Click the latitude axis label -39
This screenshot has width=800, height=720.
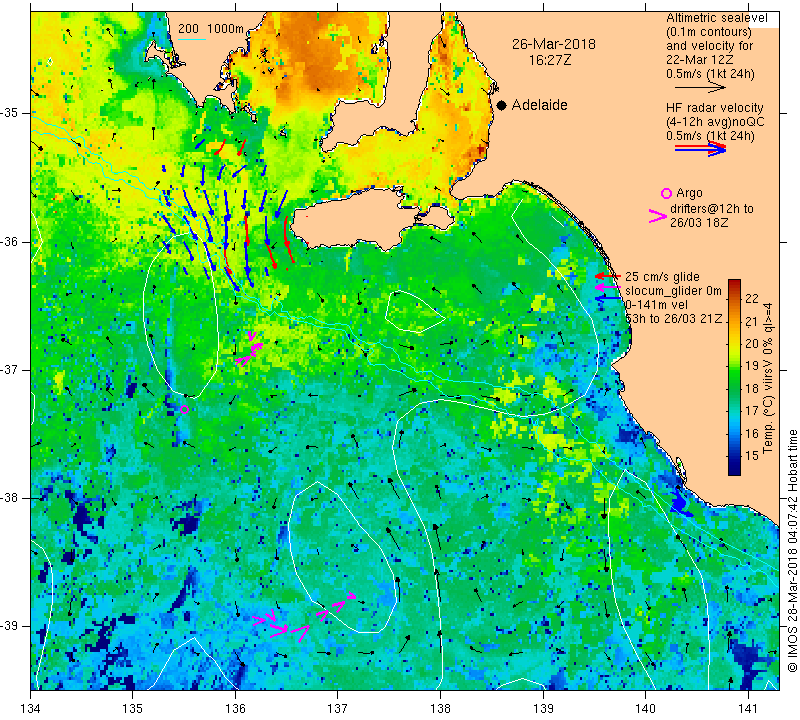[x=10, y=626]
